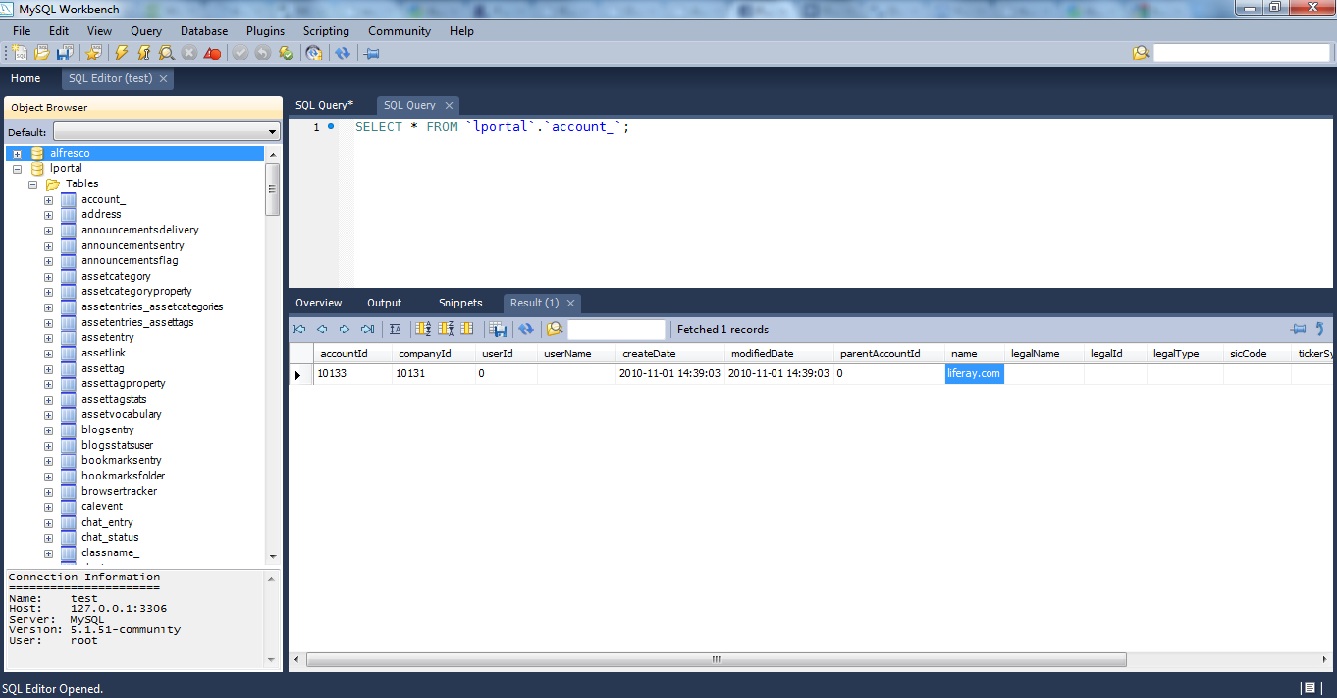
Task: Open the Scripting menu
Action: point(326,31)
